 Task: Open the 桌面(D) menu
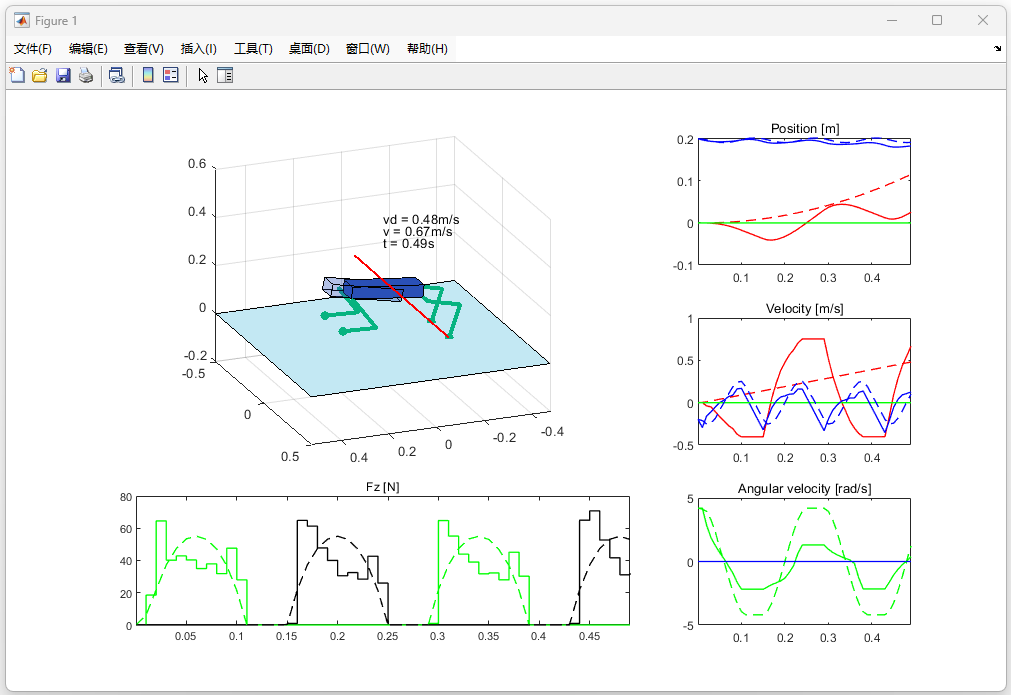click(x=309, y=49)
